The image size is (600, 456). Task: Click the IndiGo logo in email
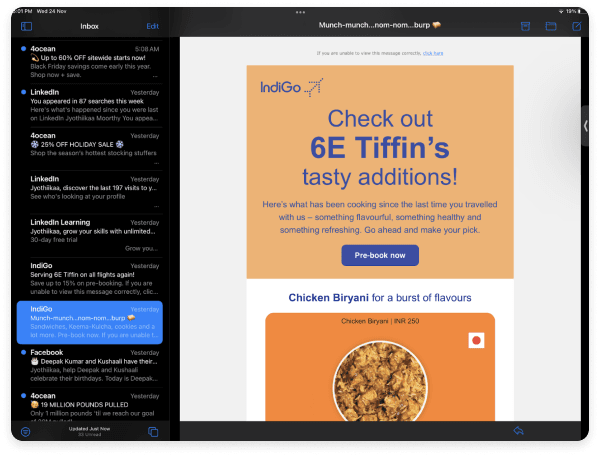click(x=292, y=87)
